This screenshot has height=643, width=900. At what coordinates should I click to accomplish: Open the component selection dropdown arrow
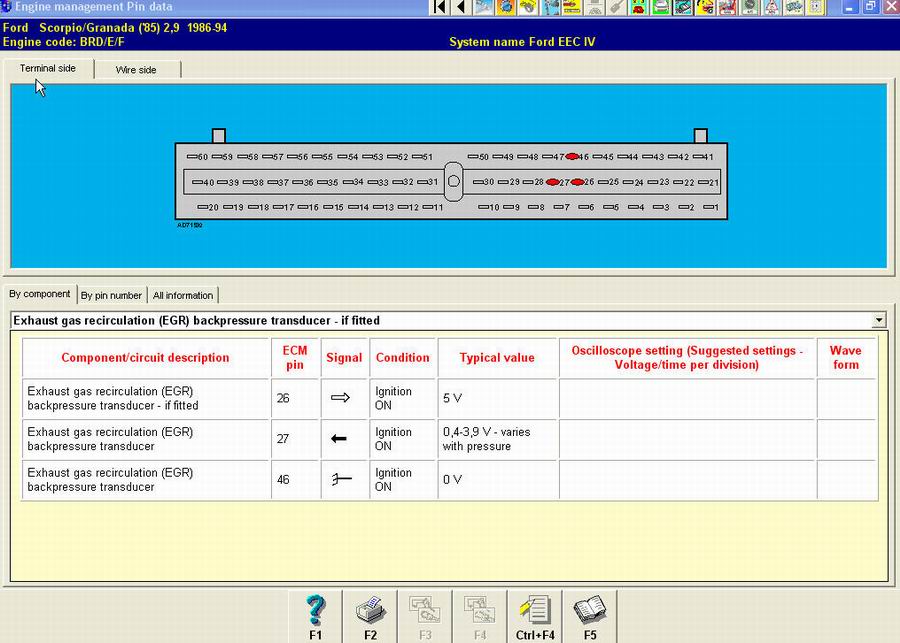pos(878,320)
